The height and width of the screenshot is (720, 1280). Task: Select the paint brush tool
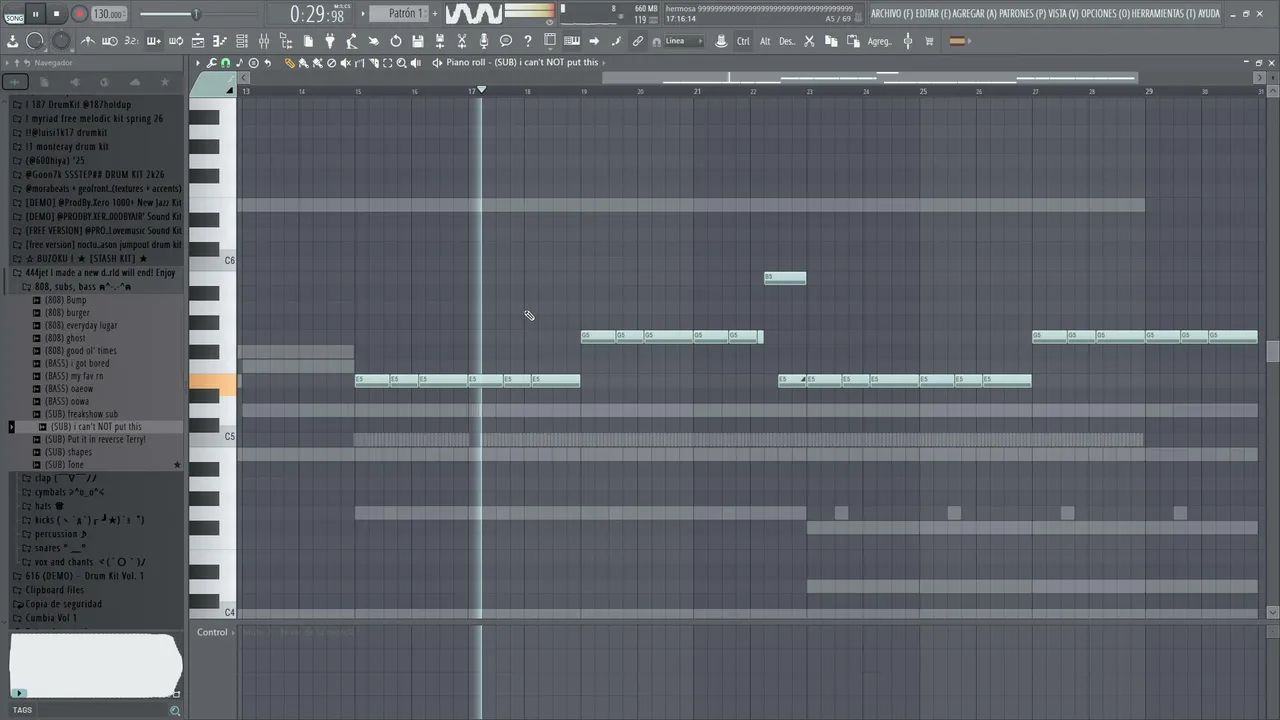tap(304, 62)
